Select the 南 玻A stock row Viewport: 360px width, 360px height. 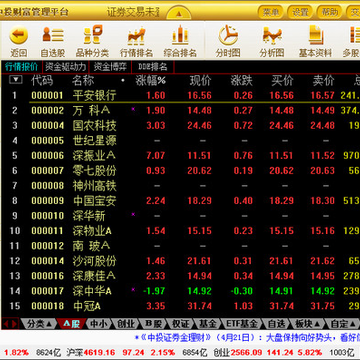(x=180, y=246)
